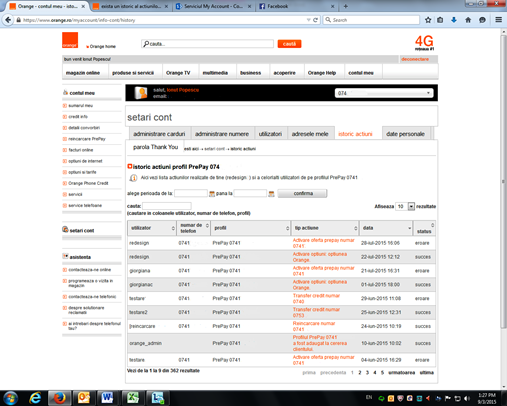Switch to the Facebook browser tab

297,6
